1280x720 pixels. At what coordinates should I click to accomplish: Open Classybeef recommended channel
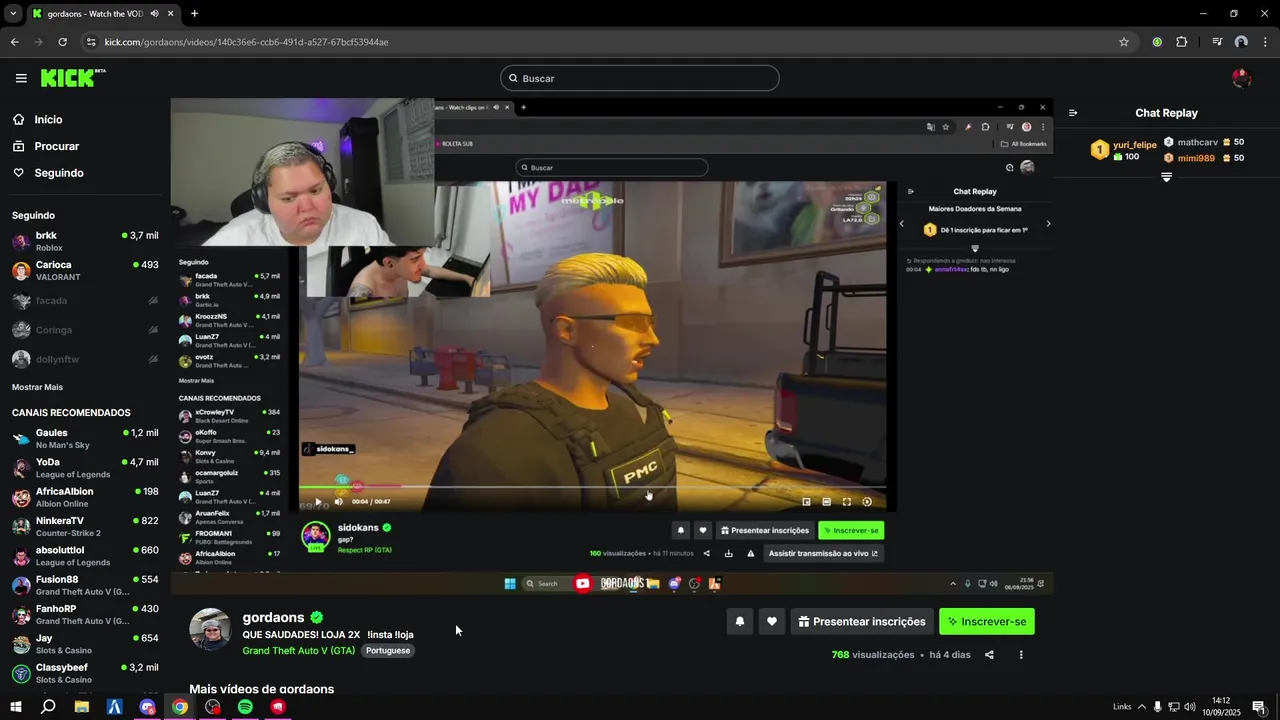(x=85, y=673)
